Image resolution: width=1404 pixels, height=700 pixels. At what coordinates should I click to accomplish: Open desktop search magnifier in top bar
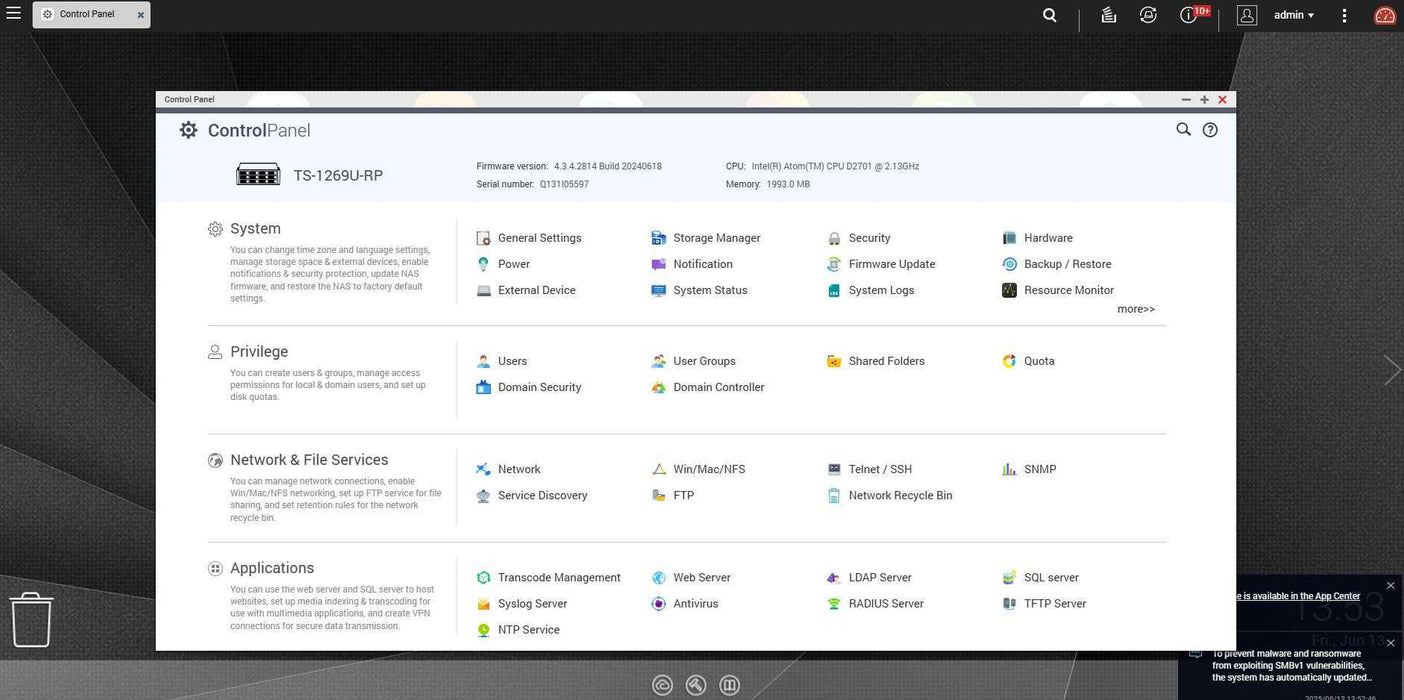1049,15
